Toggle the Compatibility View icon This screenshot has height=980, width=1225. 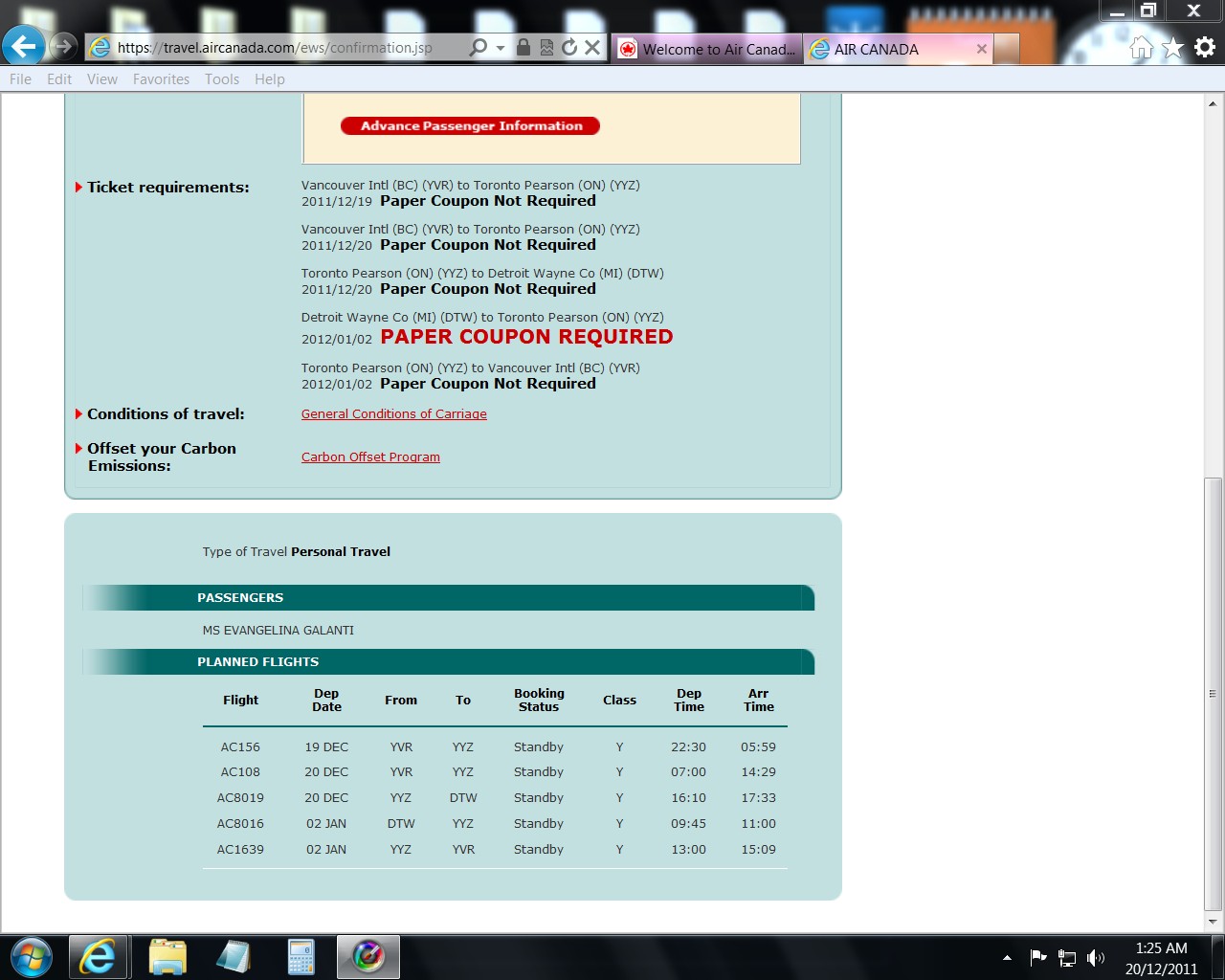(x=546, y=47)
